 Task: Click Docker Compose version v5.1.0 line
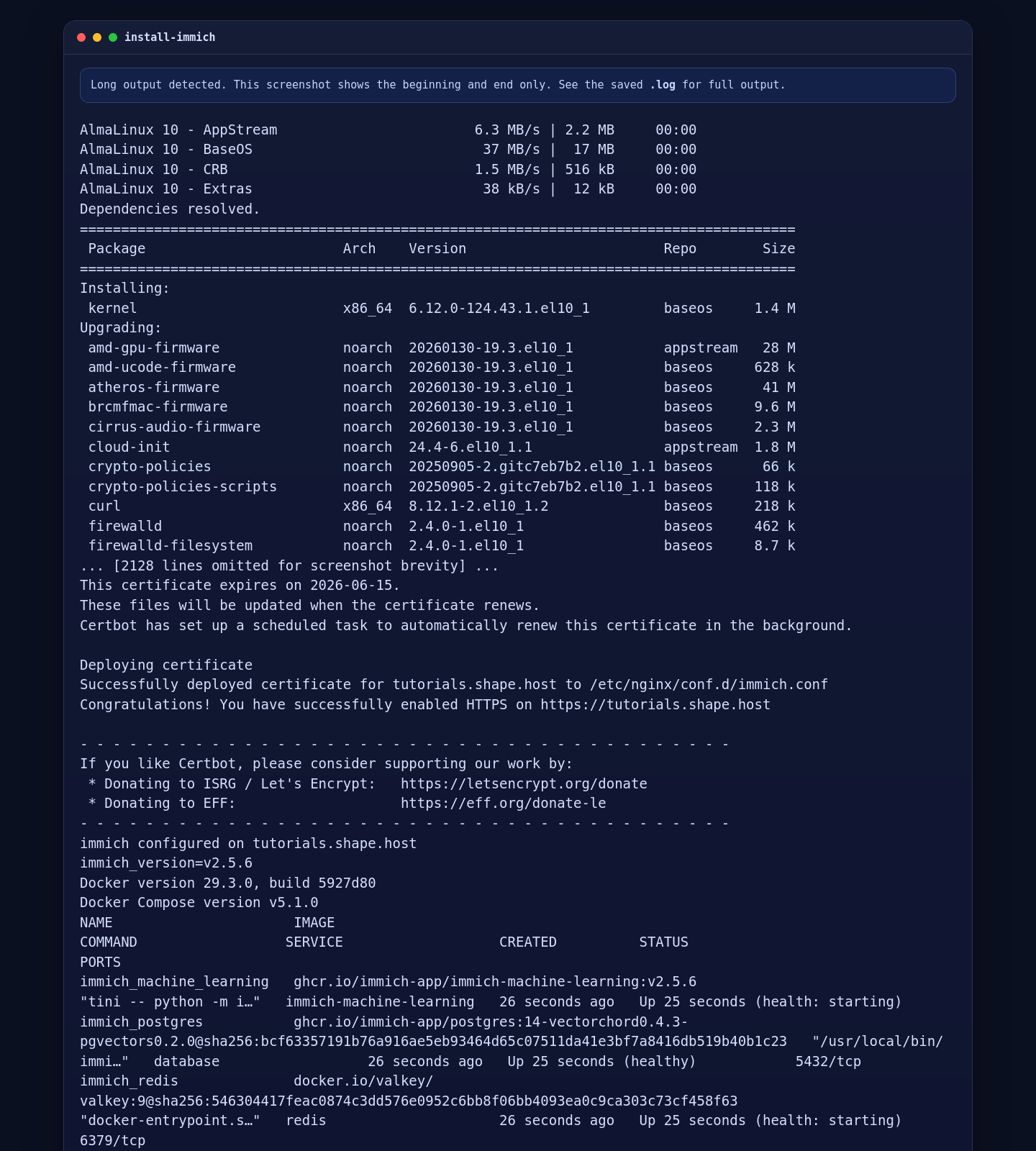point(199,903)
